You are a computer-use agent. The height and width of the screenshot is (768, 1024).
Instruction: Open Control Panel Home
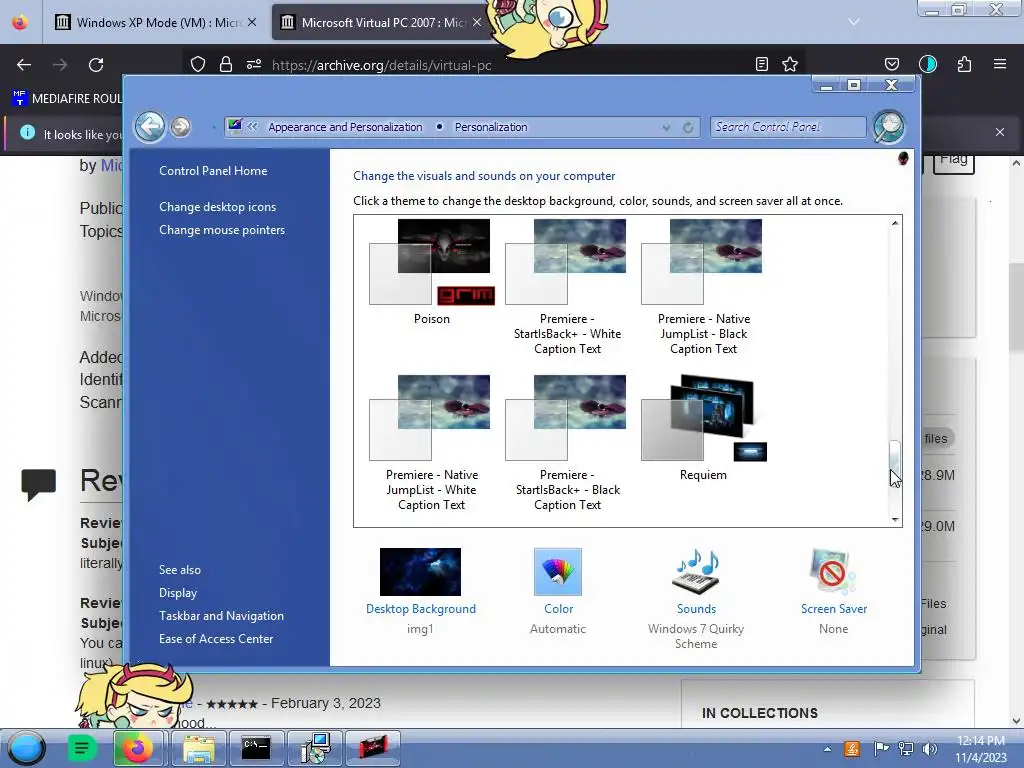[x=213, y=171]
